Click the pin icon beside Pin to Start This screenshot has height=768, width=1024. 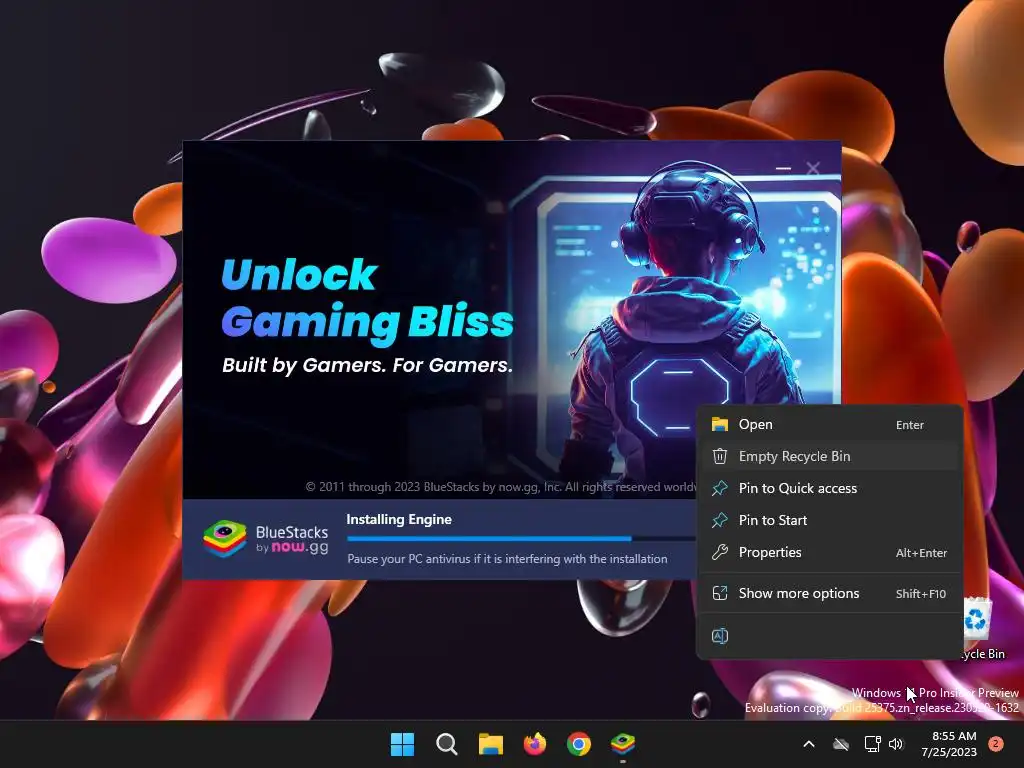(720, 520)
